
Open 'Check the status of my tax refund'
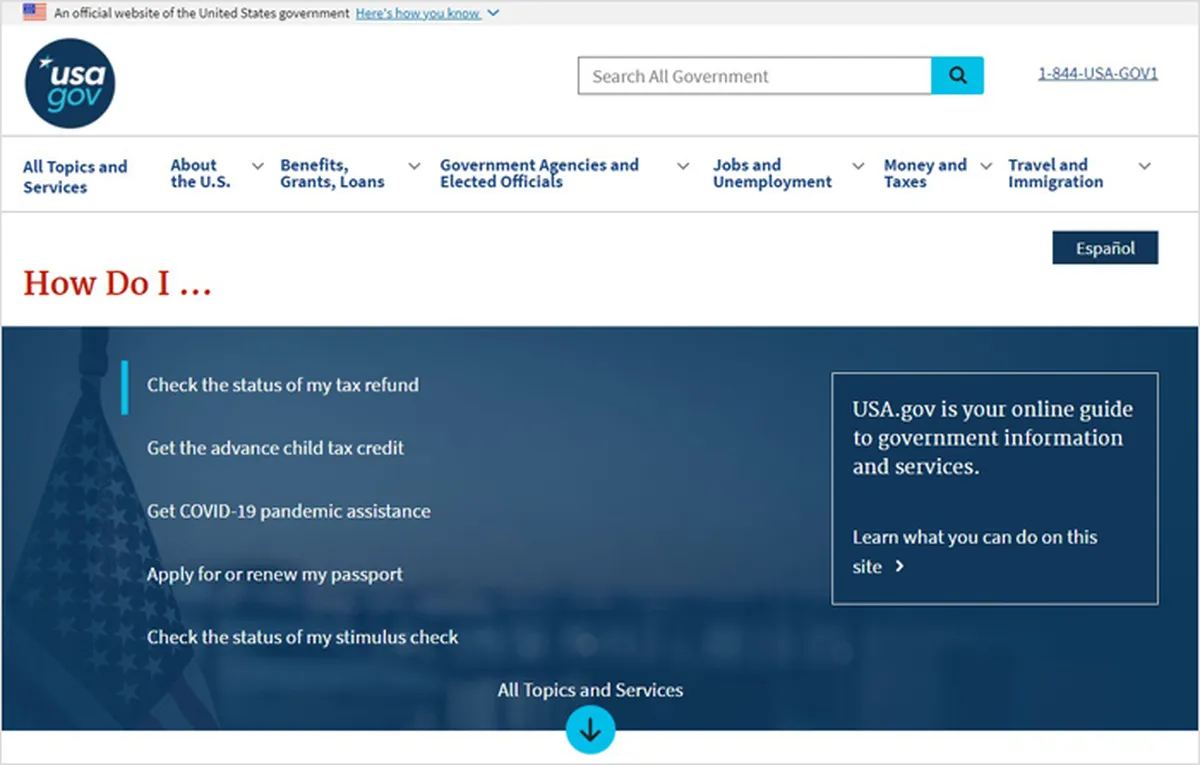pos(283,385)
